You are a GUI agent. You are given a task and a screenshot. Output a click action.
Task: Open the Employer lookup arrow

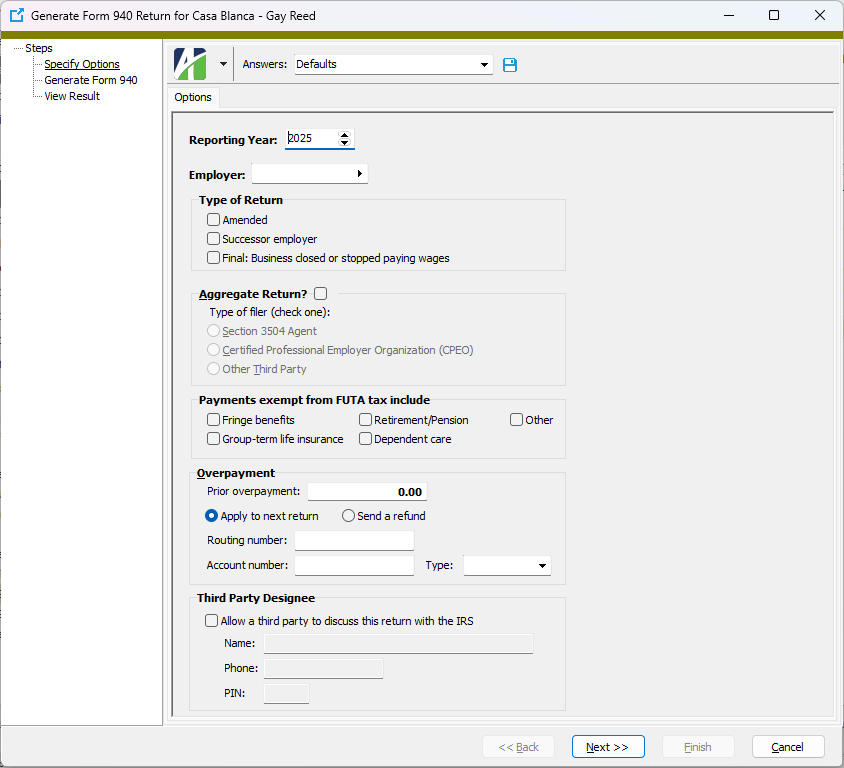(x=359, y=174)
